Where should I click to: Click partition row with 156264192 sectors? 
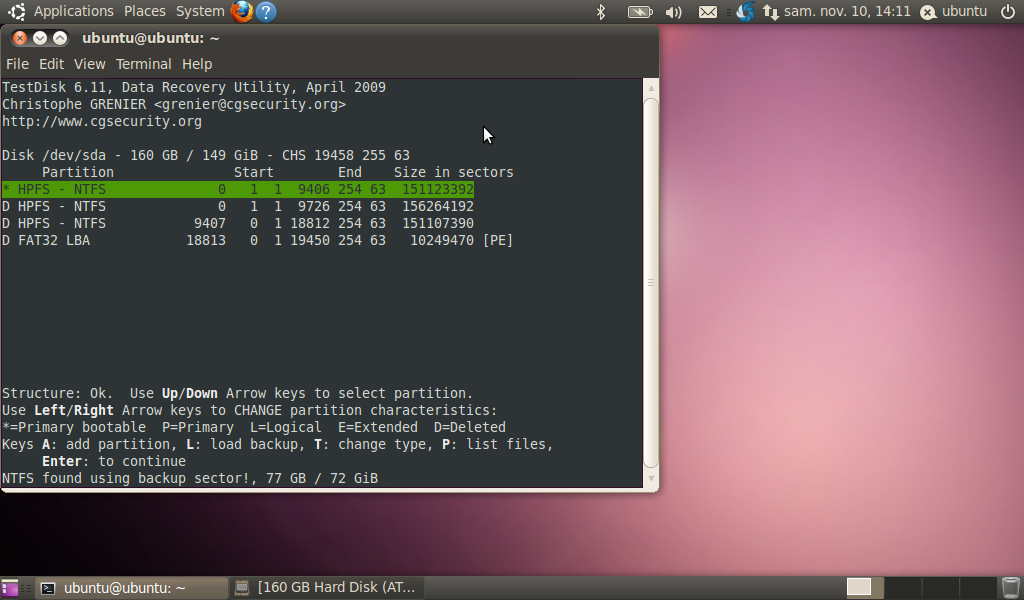point(238,206)
